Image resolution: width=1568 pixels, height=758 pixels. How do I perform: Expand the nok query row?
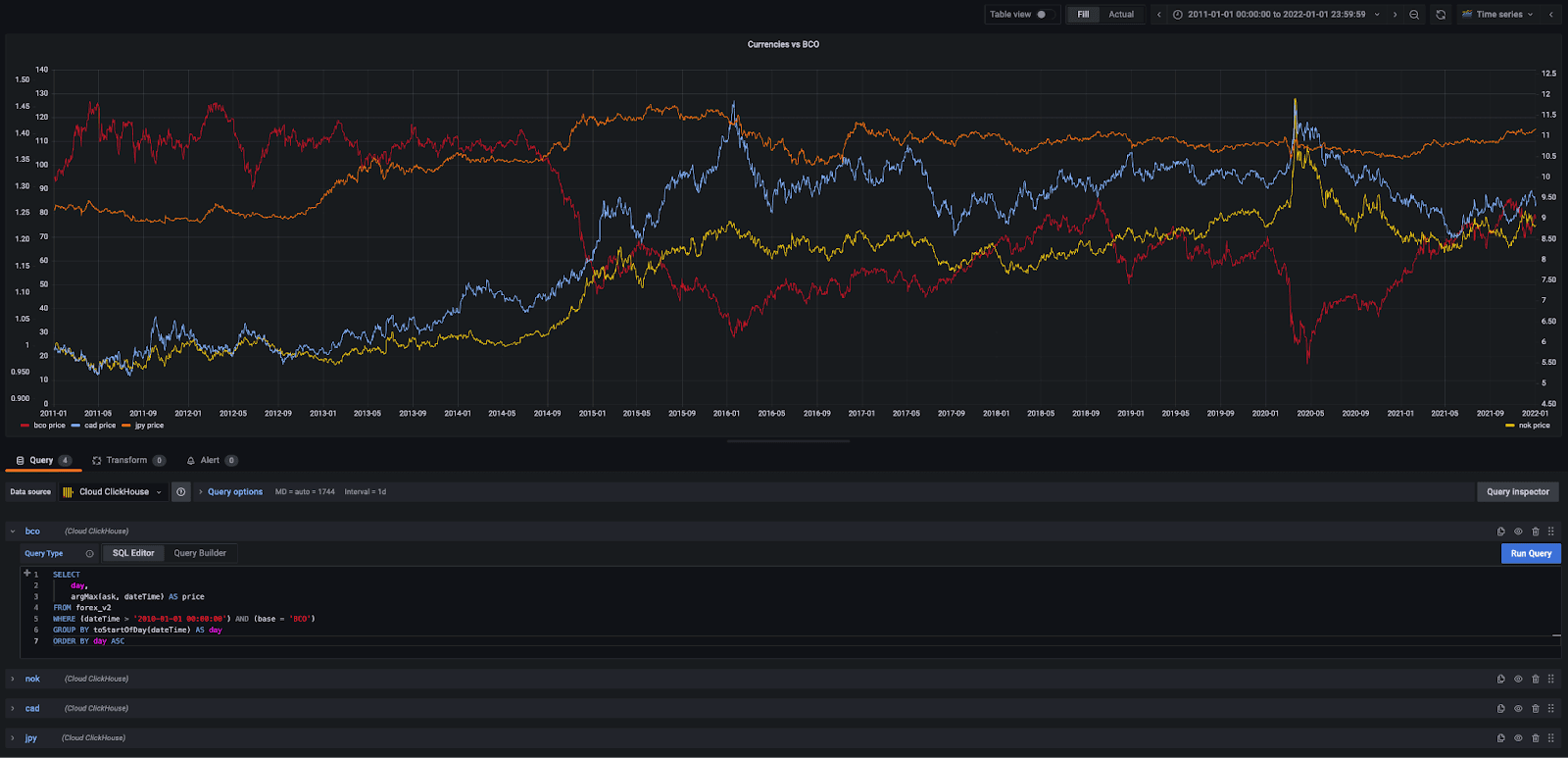(13, 679)
